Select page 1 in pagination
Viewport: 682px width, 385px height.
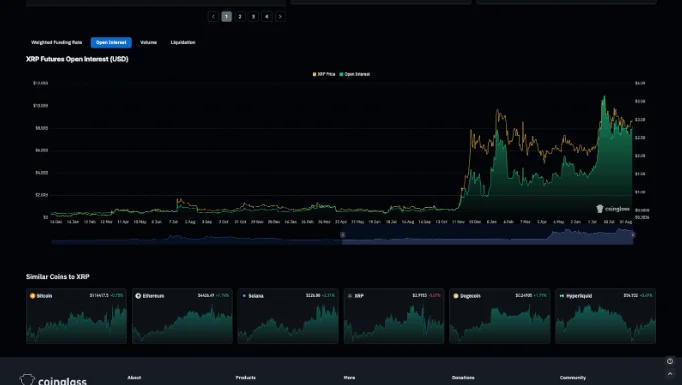(x=227, y=17)
